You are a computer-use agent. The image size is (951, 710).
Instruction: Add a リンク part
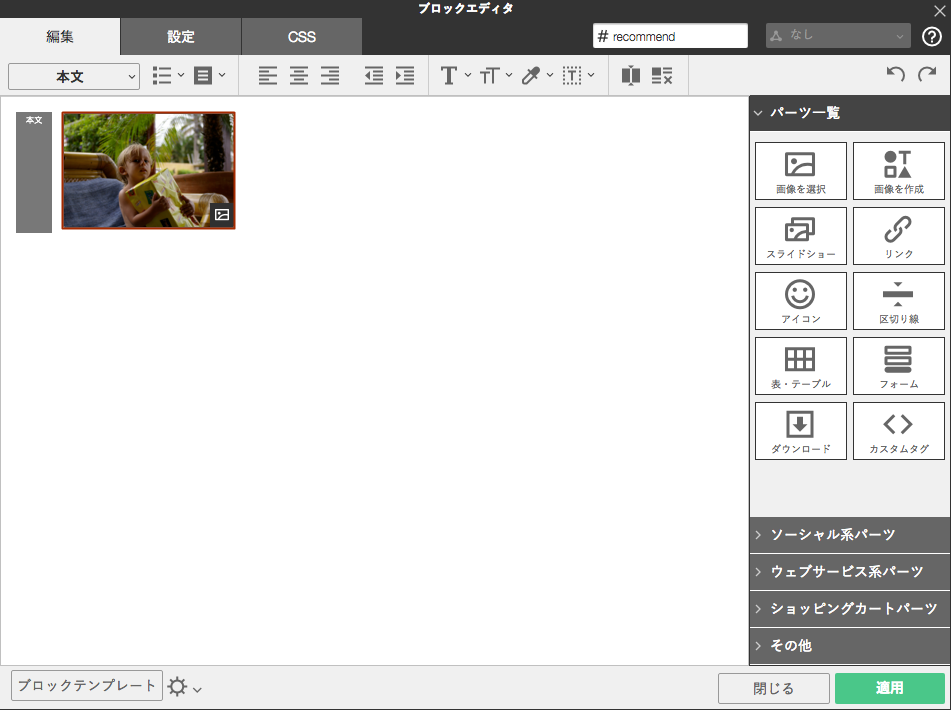[x=899, y=236]
